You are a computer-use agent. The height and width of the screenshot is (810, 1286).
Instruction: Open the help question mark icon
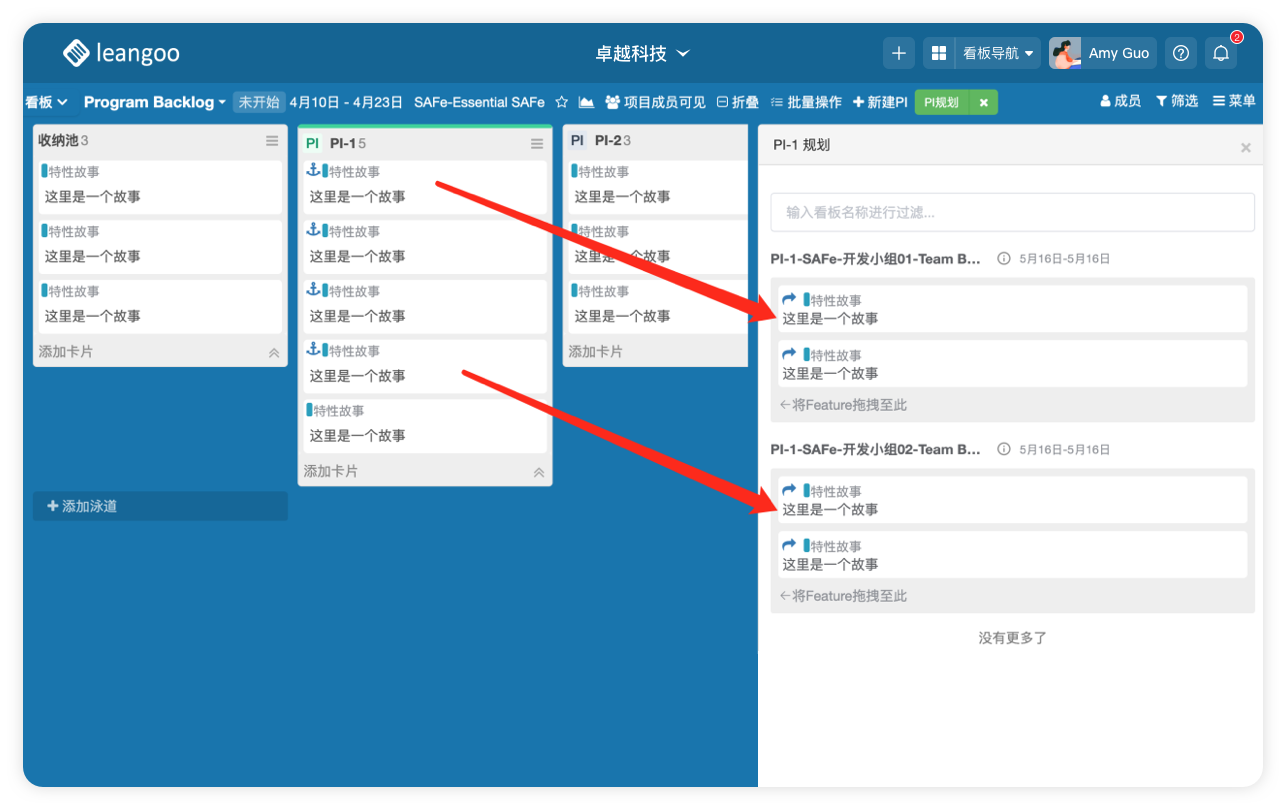[1181, 54]
